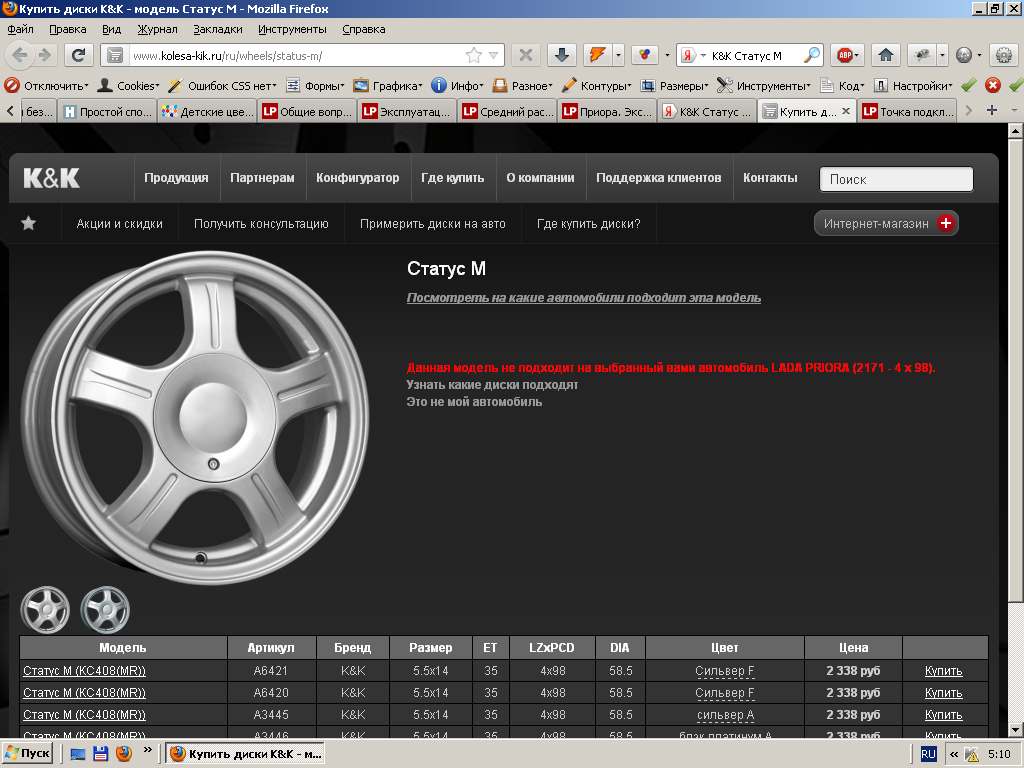Expand the Контуры developer menu
This screenshot has height=768, width=1024.
pyautogui.click(x=596, y=86)
